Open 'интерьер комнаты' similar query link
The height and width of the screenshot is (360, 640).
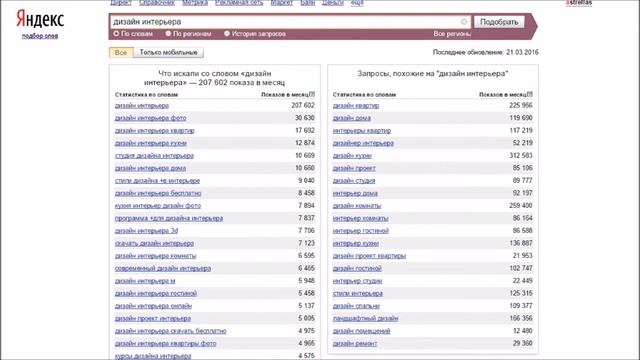click(x=360, y=218)
